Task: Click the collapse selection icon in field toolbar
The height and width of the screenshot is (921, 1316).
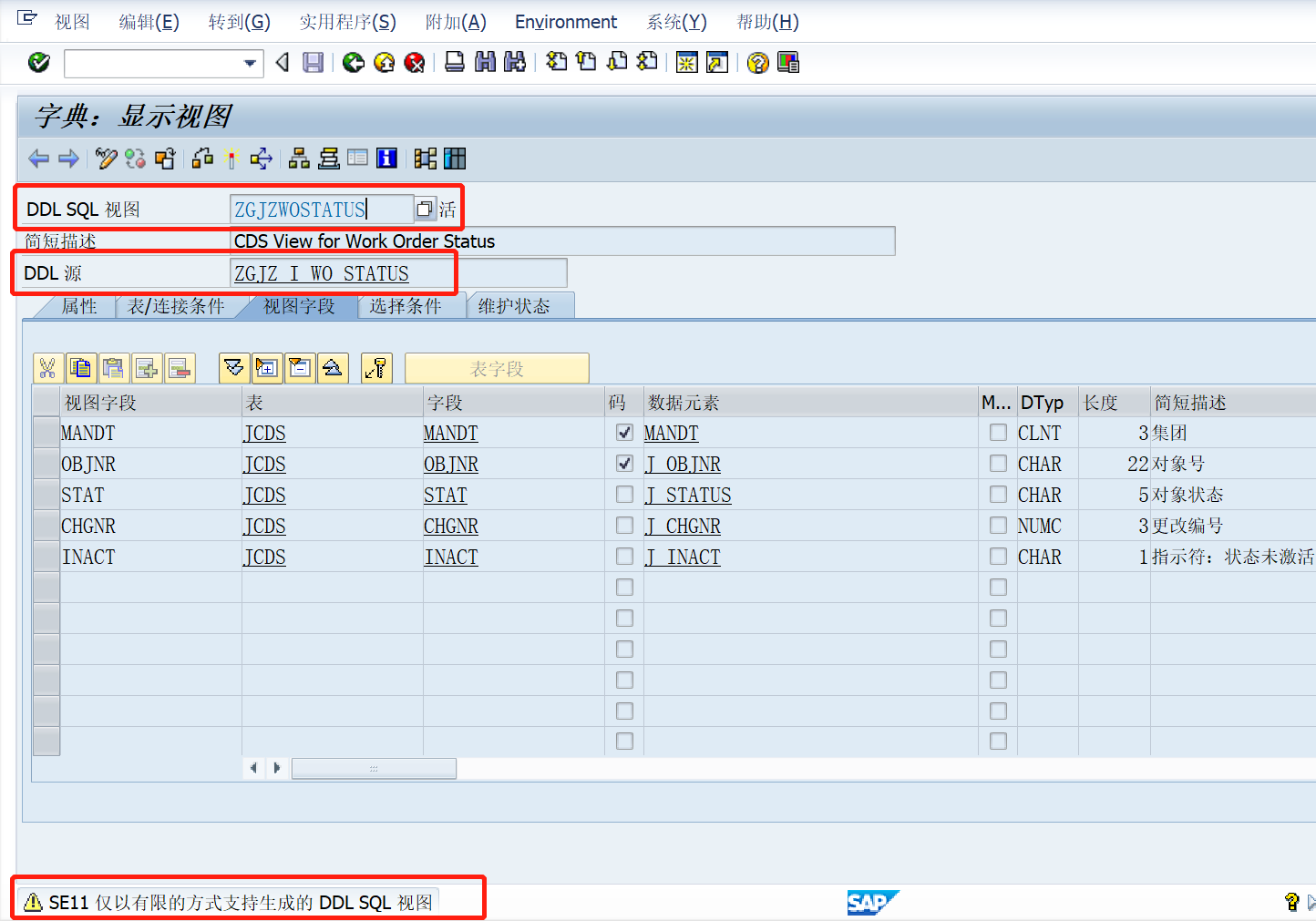Action: [x=300, y=367]
